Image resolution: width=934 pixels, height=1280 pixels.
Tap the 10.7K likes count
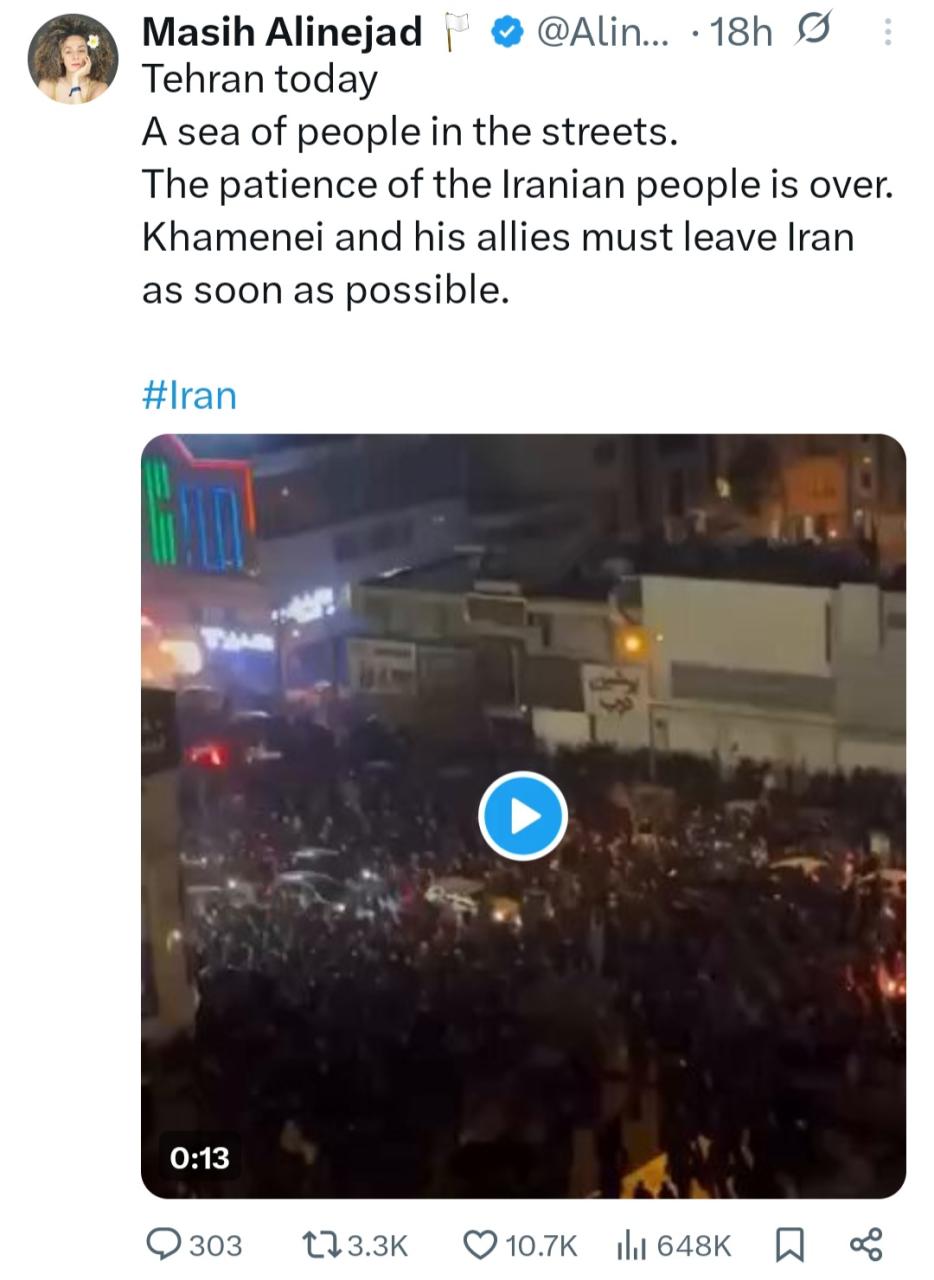542,1245
